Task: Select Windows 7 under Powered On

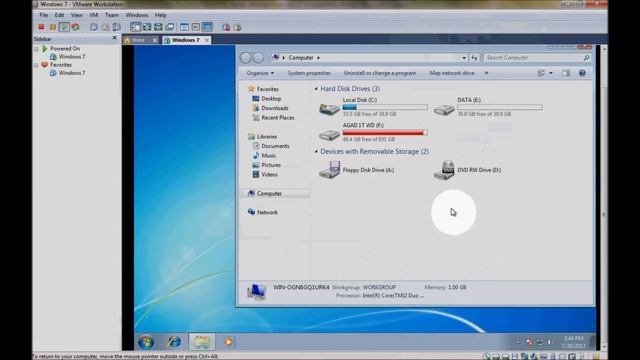Action: pos(72,57)
